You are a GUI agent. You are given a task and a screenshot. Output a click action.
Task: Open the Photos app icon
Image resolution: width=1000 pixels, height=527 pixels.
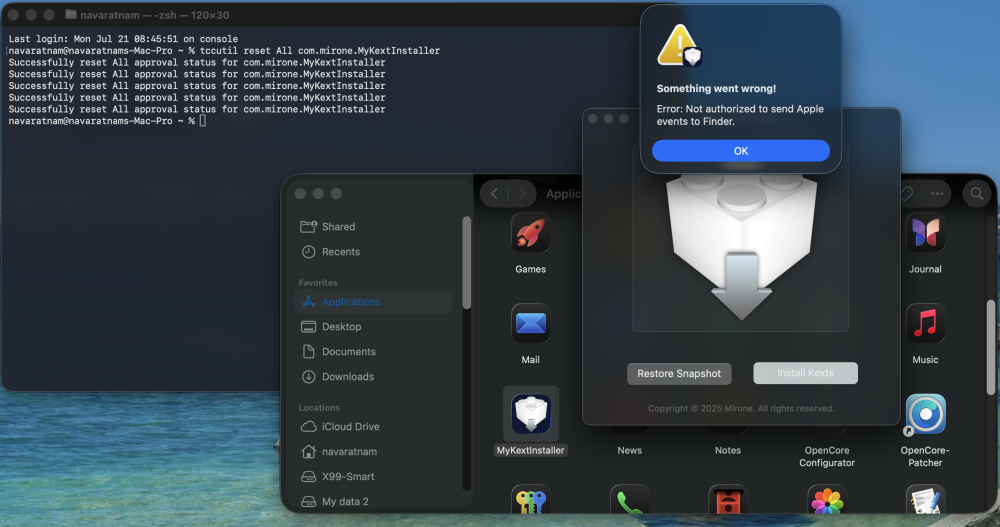click(x=827, y=501)
